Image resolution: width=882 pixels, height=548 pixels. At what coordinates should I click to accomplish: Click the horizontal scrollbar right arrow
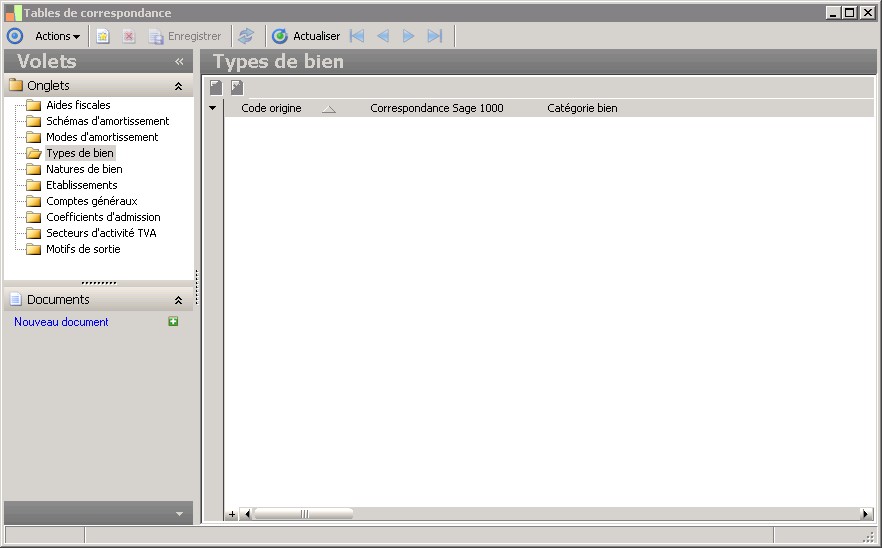point(866,514)
